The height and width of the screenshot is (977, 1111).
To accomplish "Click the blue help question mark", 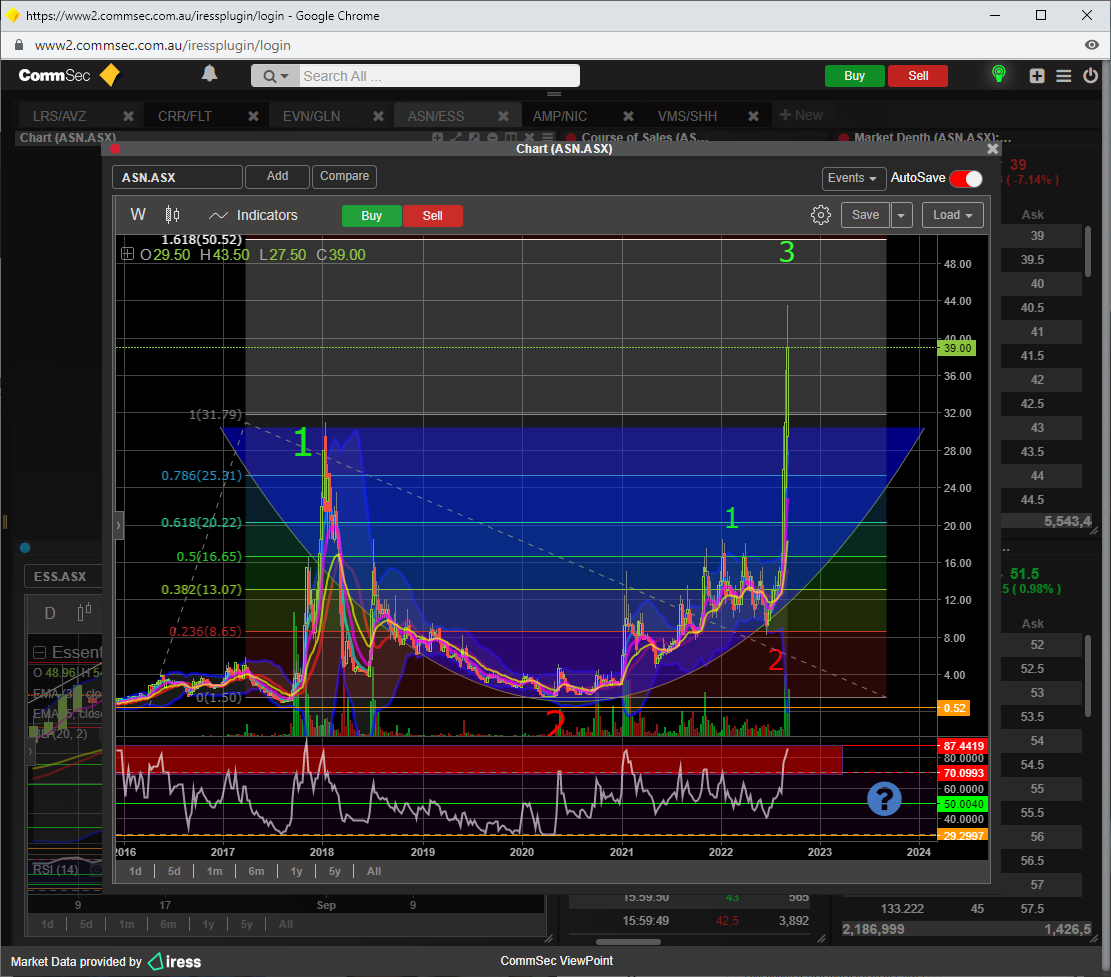I will [885, 798].
